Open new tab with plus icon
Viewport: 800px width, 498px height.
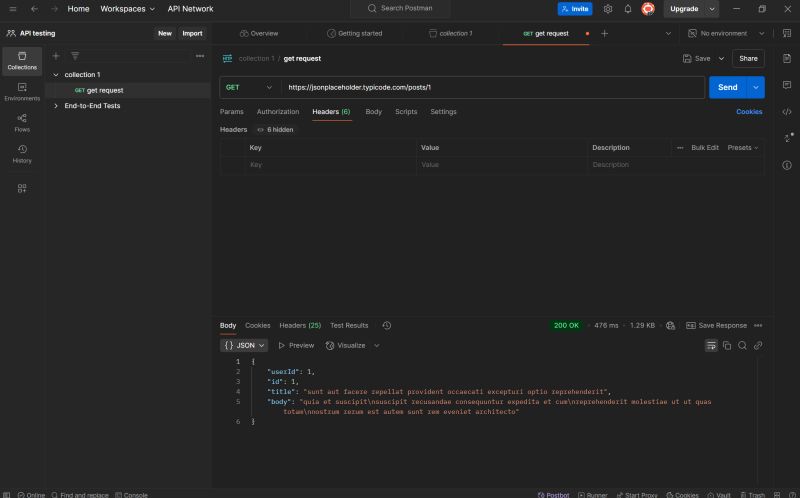605,33
